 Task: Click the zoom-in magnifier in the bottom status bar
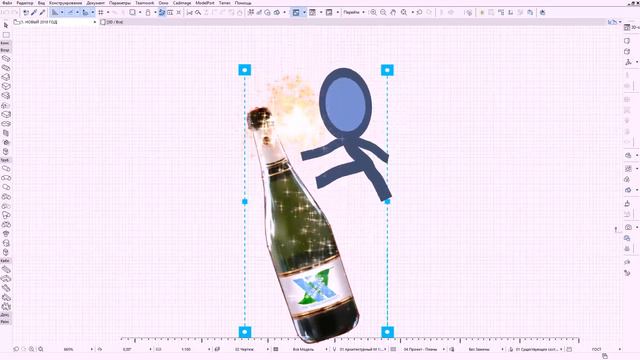coord(31,349)
